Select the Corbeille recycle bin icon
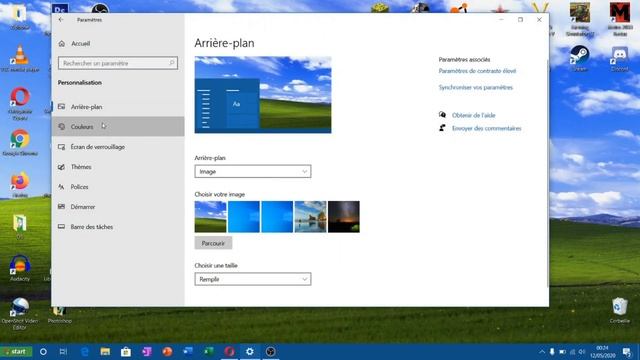Viewport: 640px width, 360px height. 620,311
